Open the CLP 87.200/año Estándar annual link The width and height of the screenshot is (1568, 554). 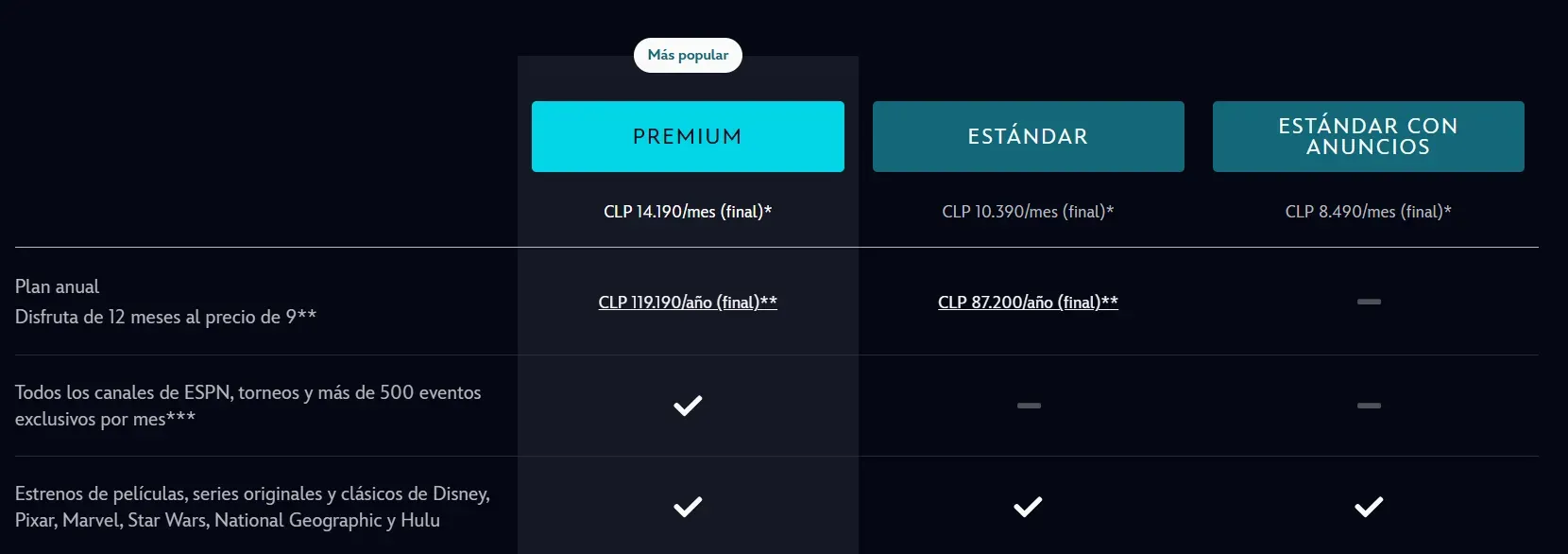[1028, 303]
